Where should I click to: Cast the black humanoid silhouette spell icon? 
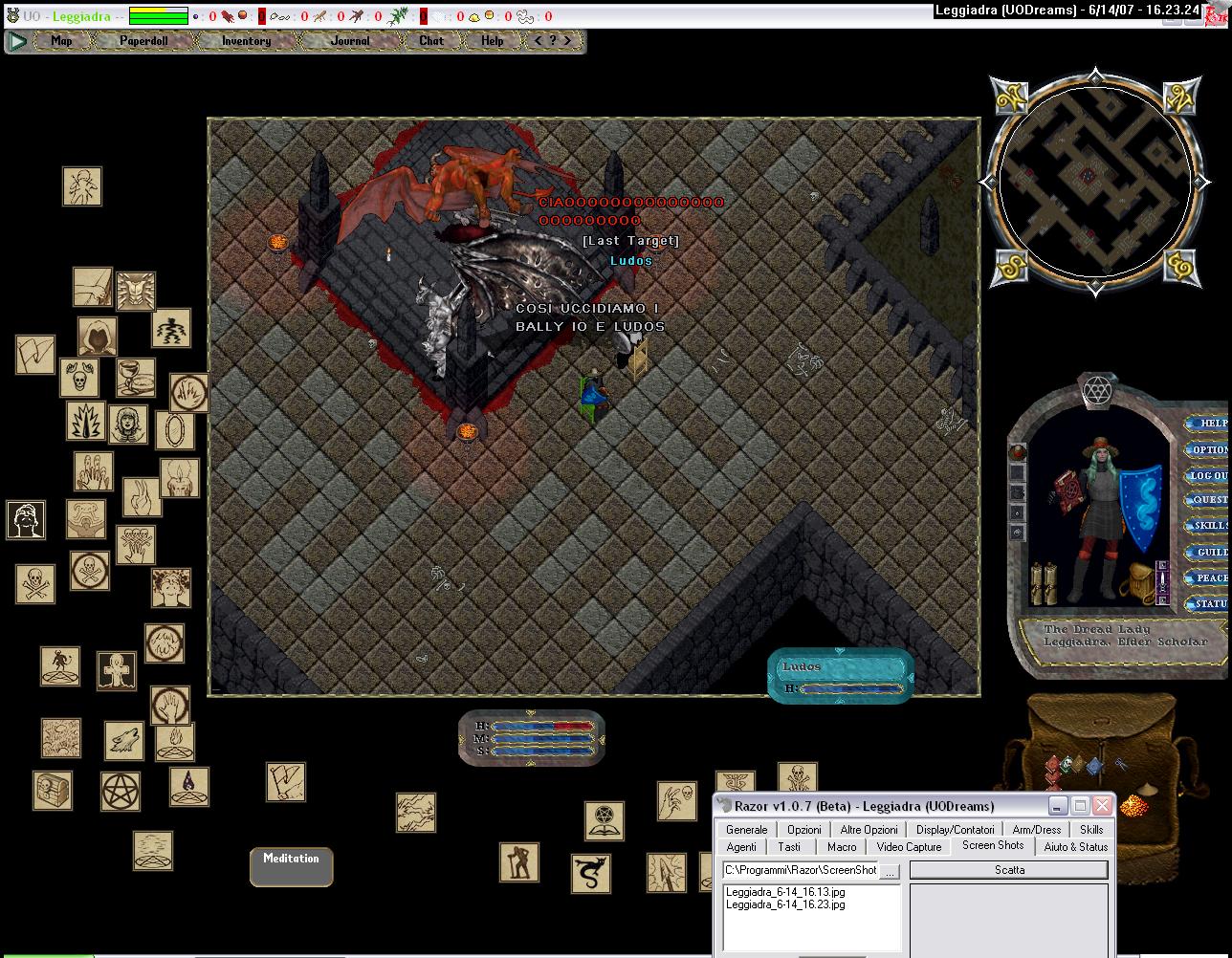click(171, 328)
